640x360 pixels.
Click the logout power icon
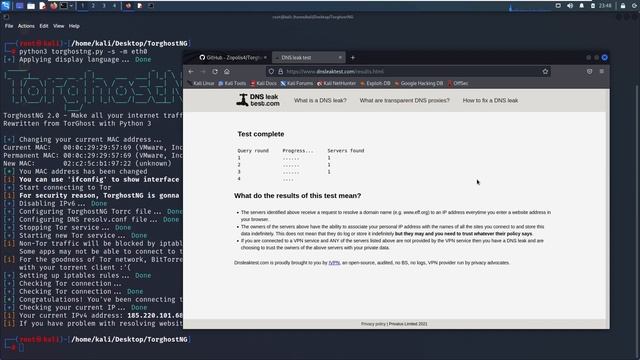635,6
